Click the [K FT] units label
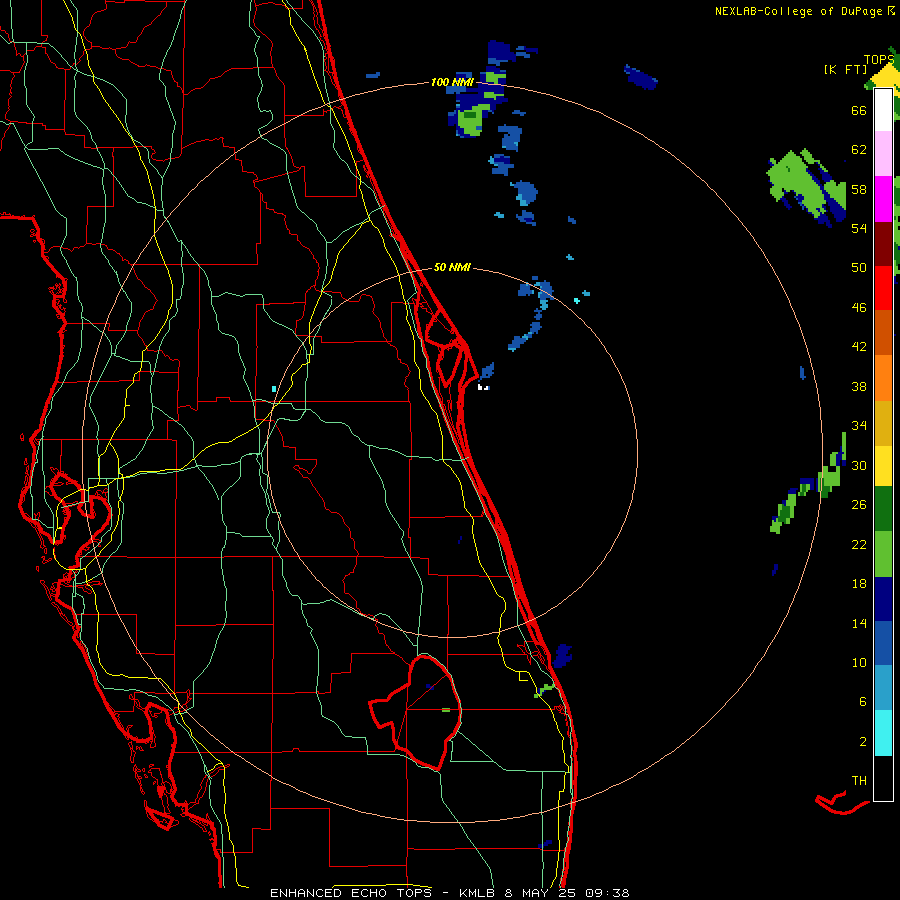Viewport: 900px width, 900px height. coord(845,69)
